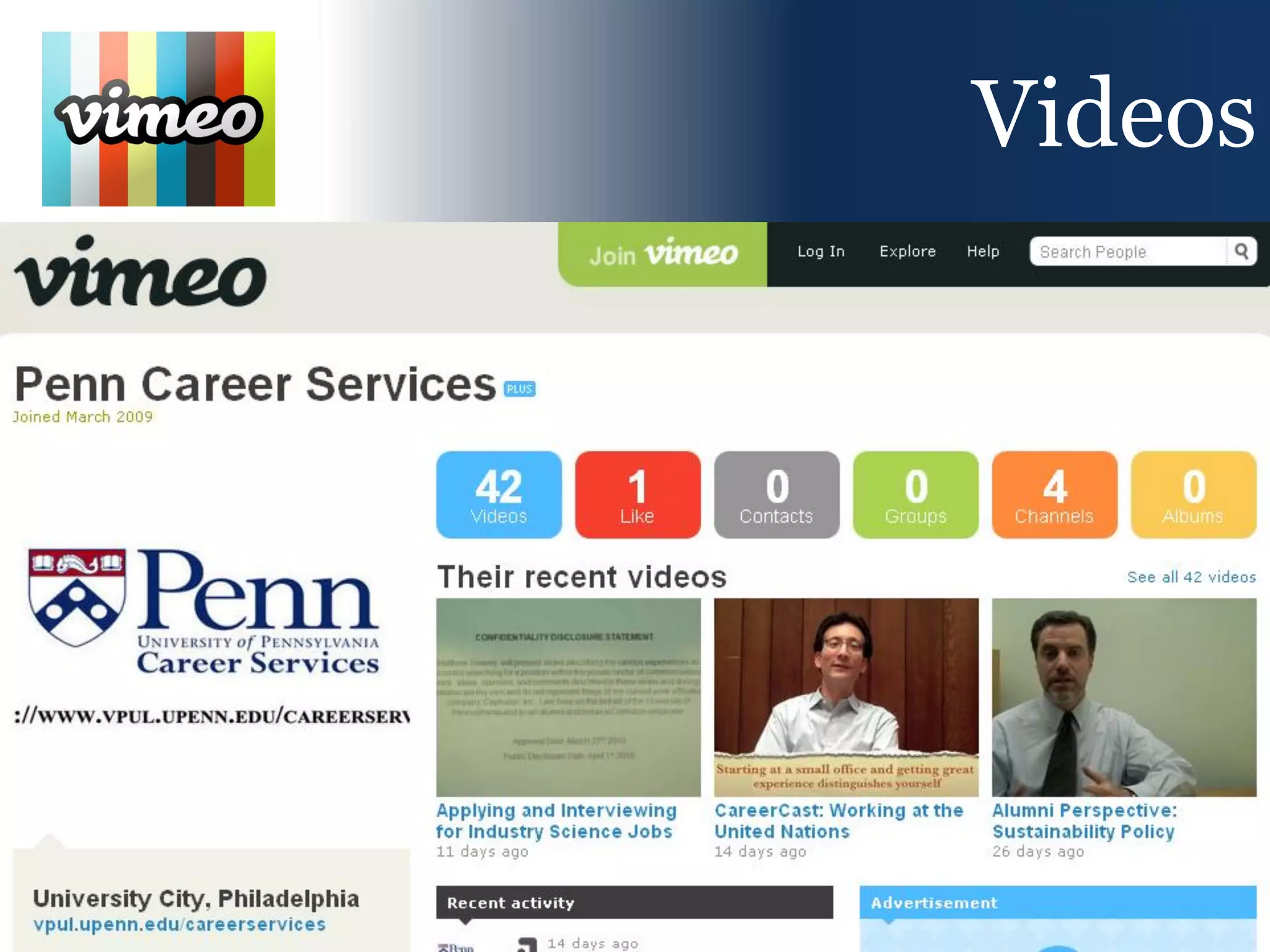Click the colorful Vimeo logo in the slide header

(x=158, y=119)
